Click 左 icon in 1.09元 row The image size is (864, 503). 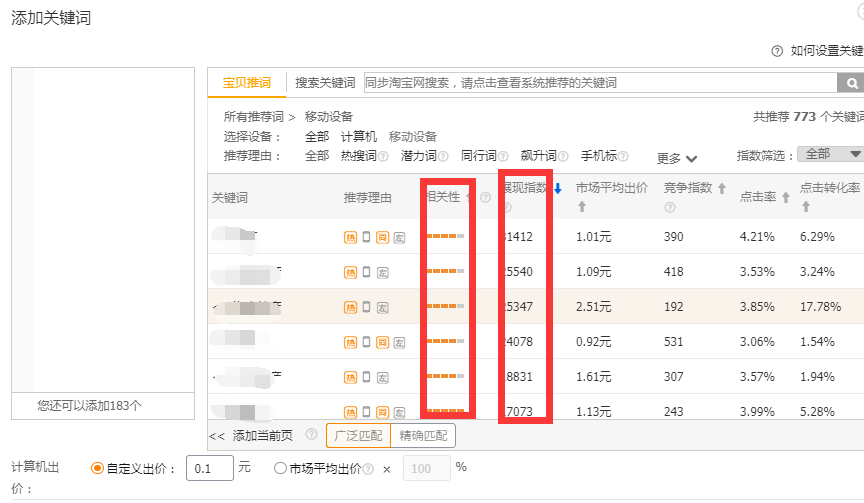[x=383, y=272]
